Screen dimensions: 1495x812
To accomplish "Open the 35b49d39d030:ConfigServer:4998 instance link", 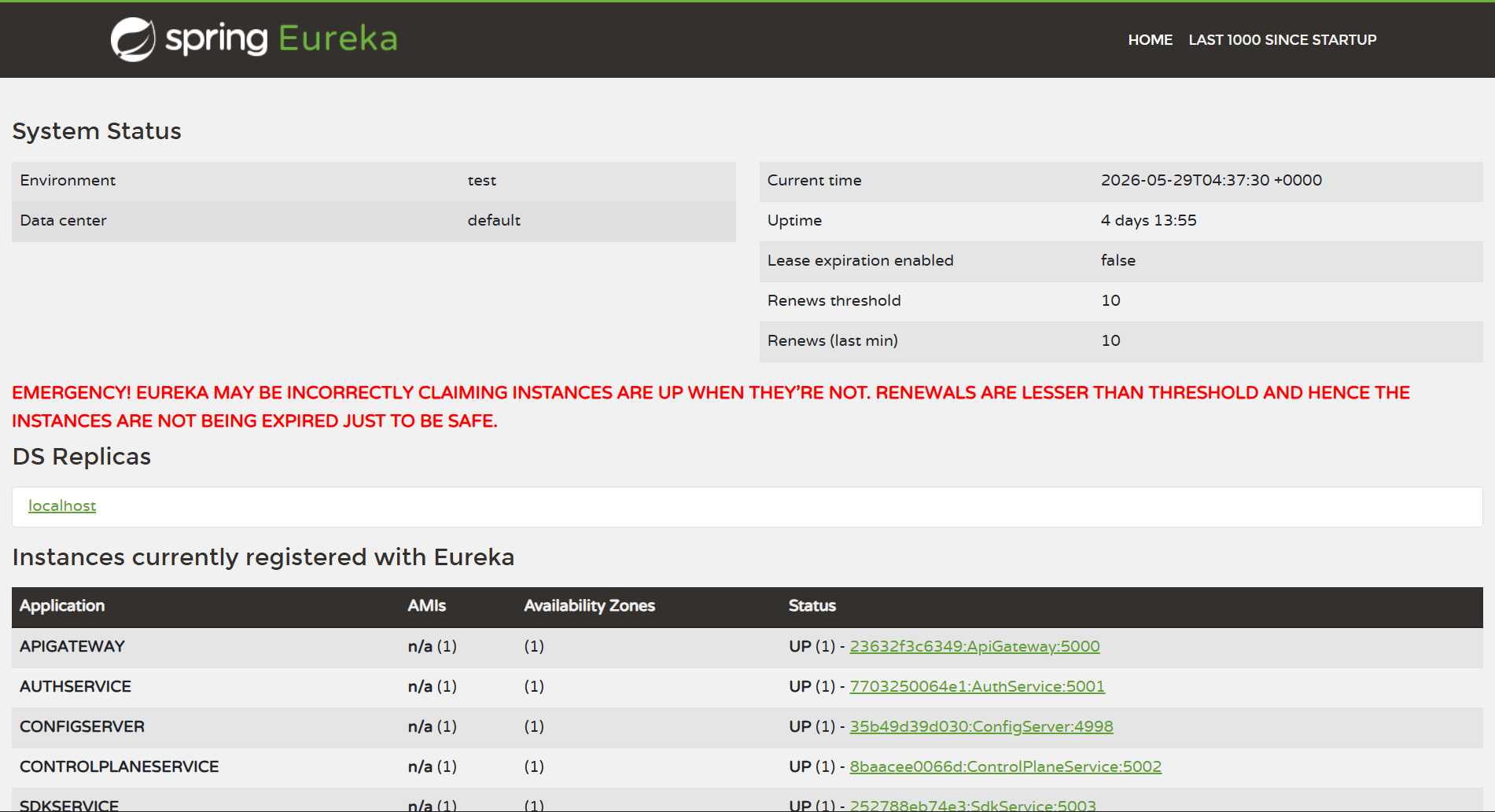I will pyautogui.click(x=981, y=726).
